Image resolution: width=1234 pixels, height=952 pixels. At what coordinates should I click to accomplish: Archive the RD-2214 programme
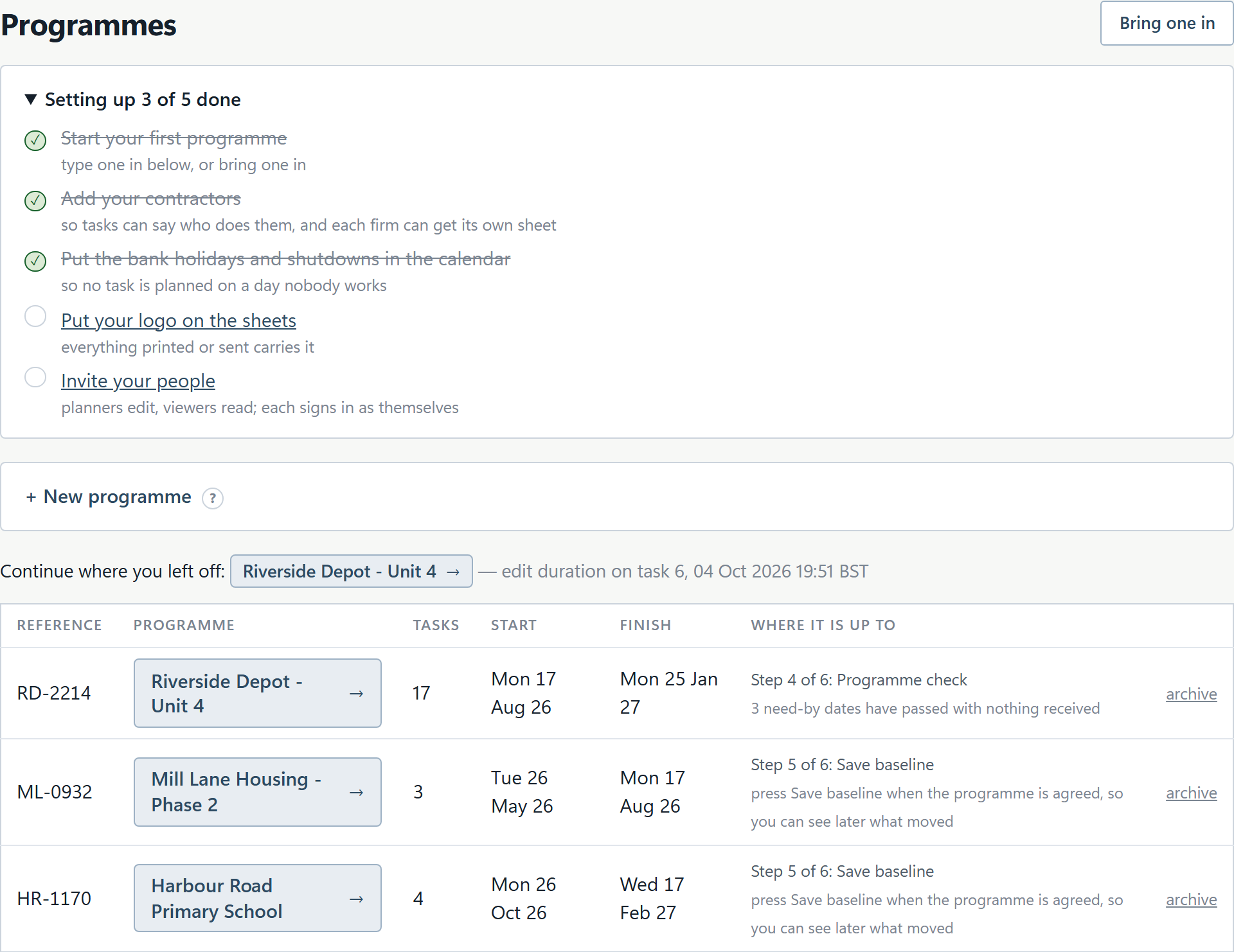1192,694
